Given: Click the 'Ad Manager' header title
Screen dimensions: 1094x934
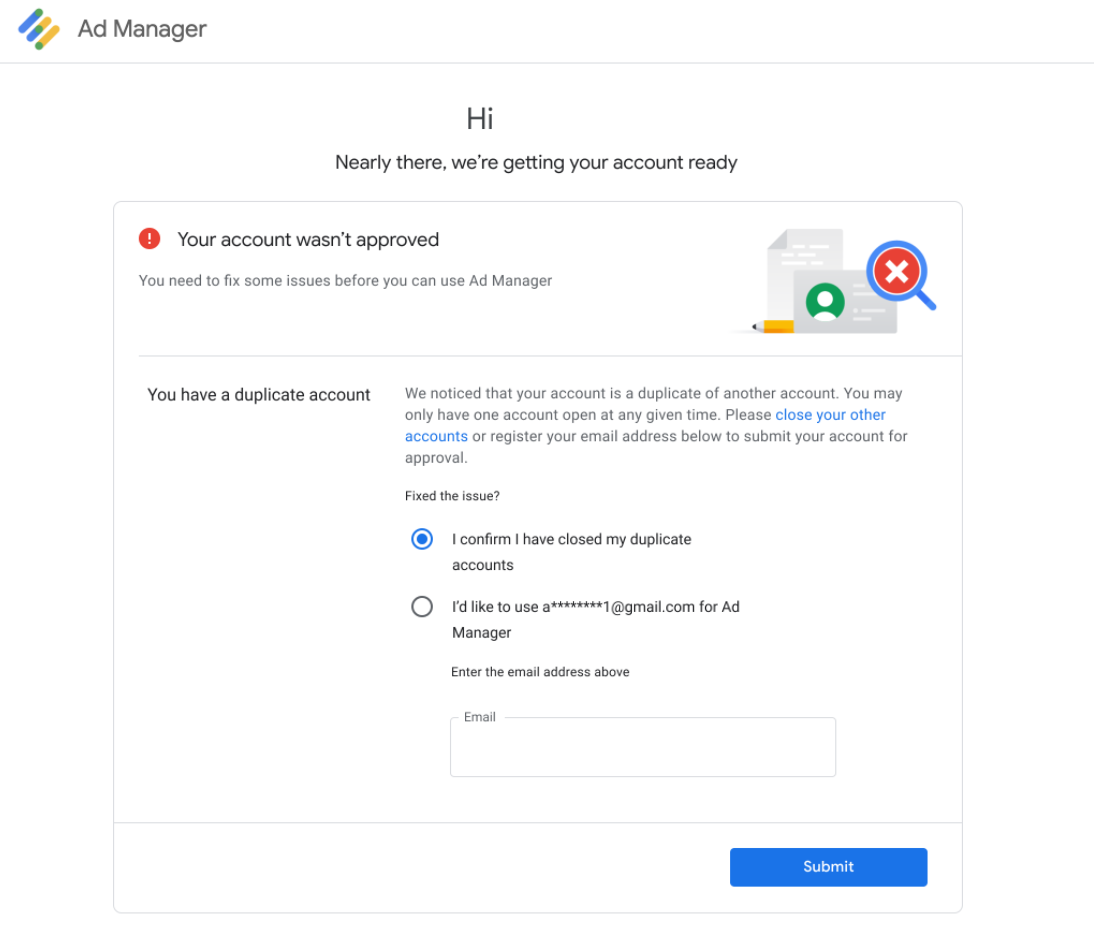Looking at the screenshot, I should (142, 29).
